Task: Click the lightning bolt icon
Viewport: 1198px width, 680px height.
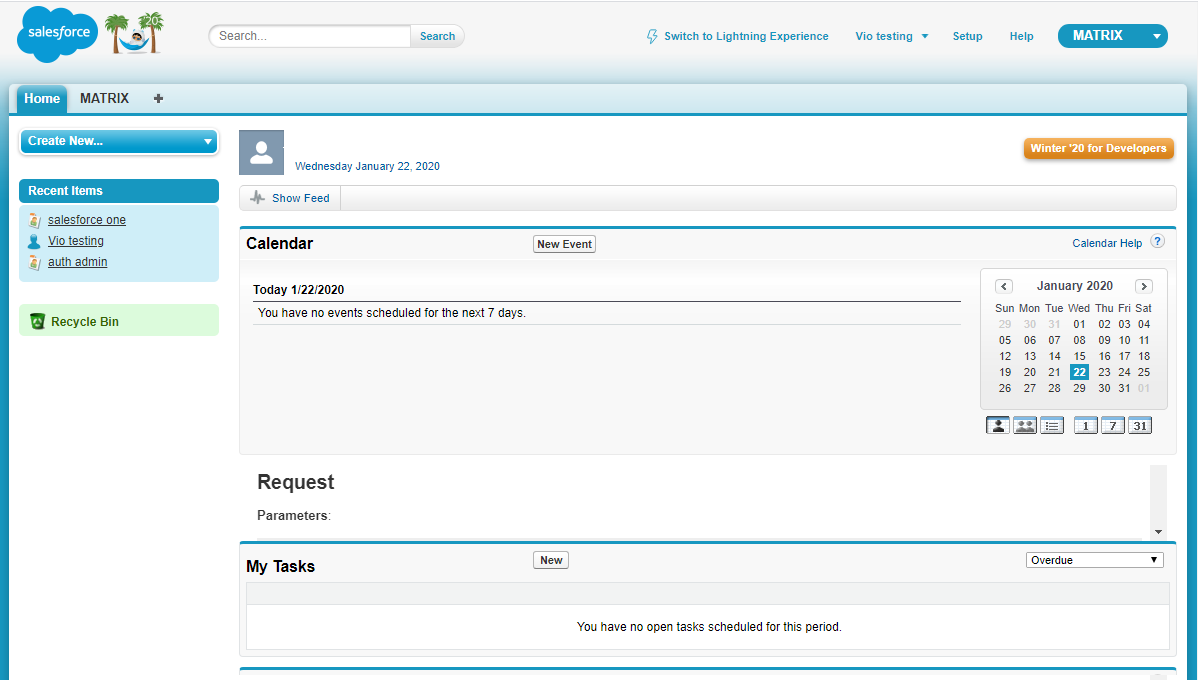Action: (x=652, y=37)
